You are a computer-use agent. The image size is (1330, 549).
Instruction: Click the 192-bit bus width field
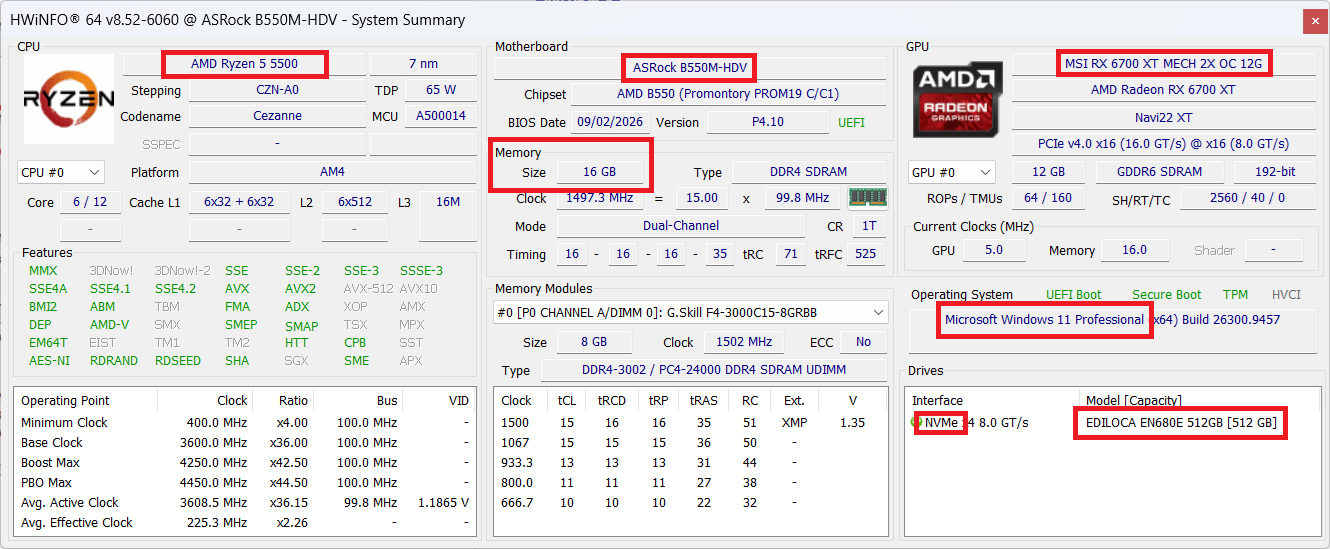tap(1274, 172)
